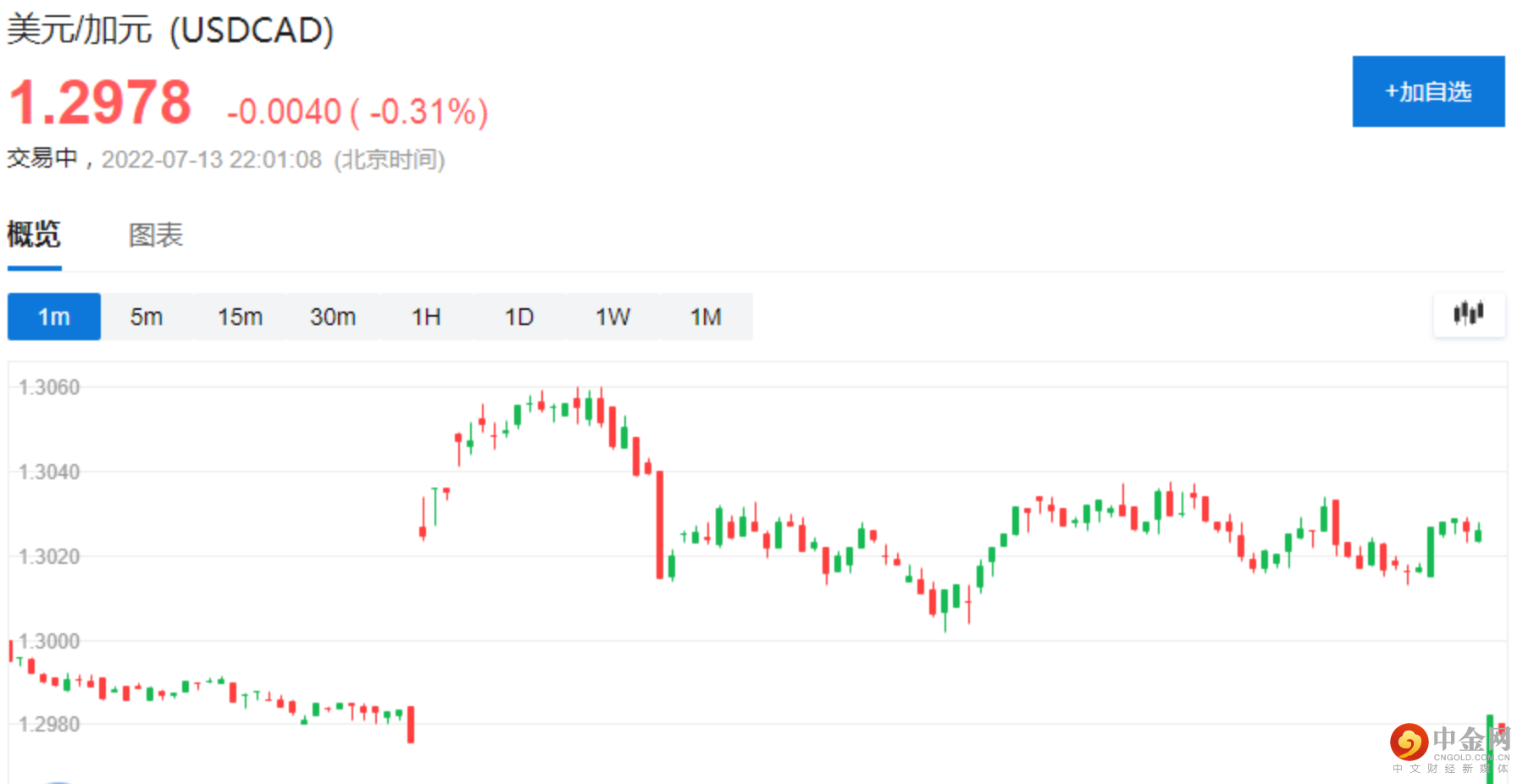Click the 1.3000 price axis label
Image resolution: width=1523 pixels, height=784 pixels.
click(49, 641)
